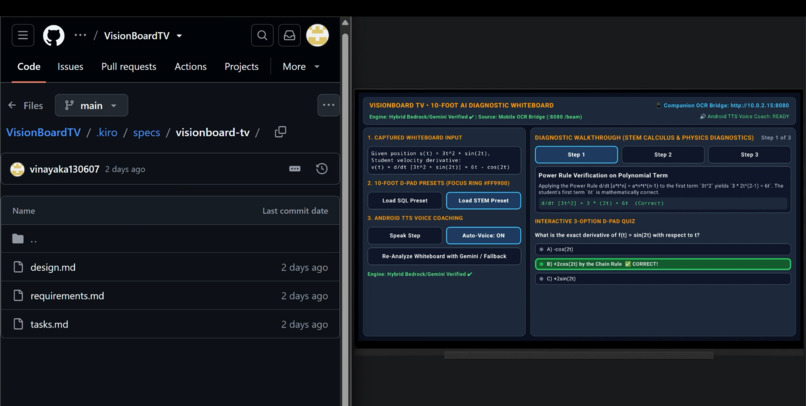This screenshot has height=406, width=806.
Task: Click the captured whiteboard input text box
Action: [444, 160]
